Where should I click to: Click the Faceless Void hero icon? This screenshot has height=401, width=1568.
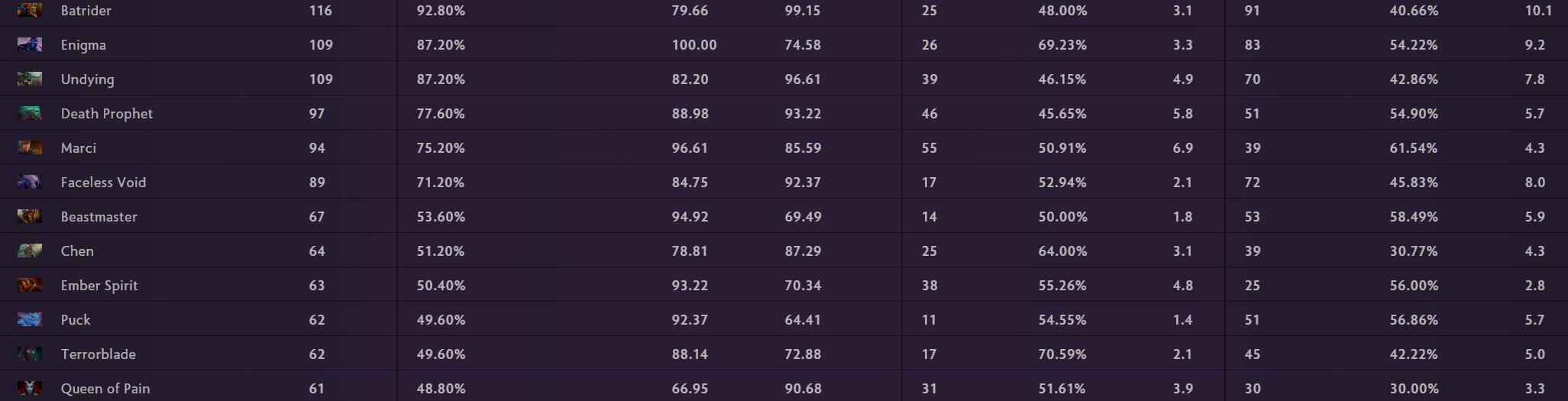click(x=30, y=182)
